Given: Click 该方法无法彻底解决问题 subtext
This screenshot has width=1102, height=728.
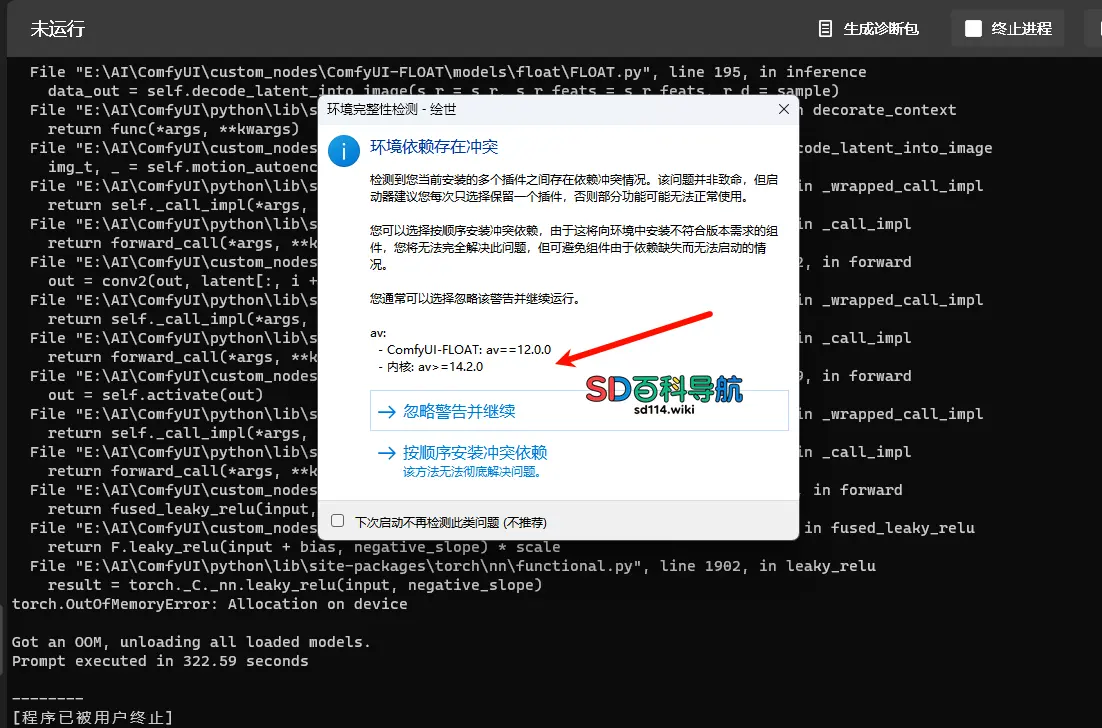Looking at the screenshot, I should click(x=472, y=472).
